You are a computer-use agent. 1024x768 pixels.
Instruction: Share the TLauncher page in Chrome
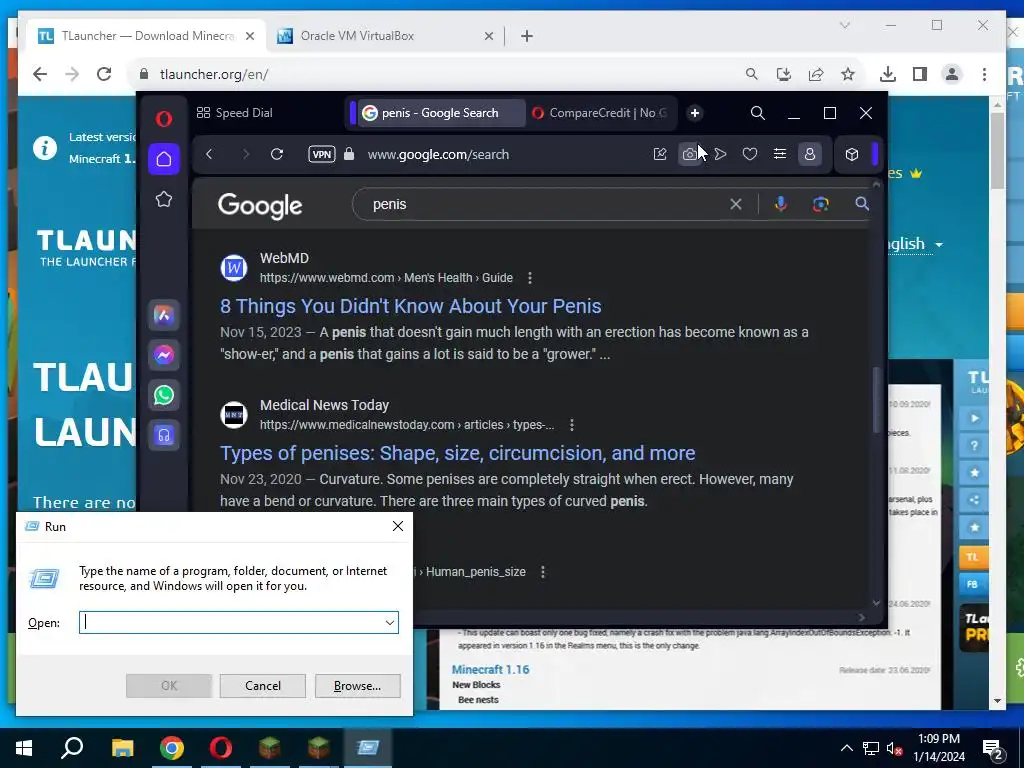point(816,74)
